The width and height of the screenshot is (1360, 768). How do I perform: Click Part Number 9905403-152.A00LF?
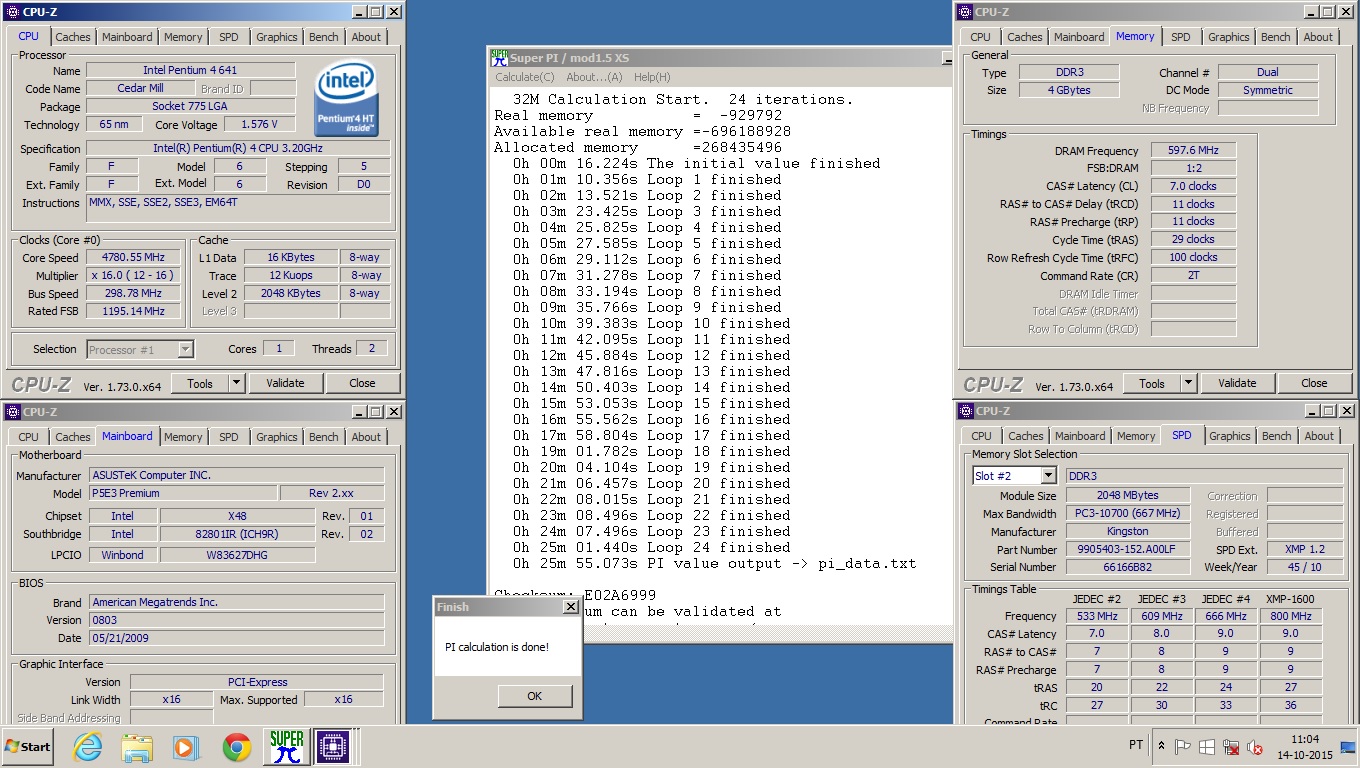point(1128,549)
